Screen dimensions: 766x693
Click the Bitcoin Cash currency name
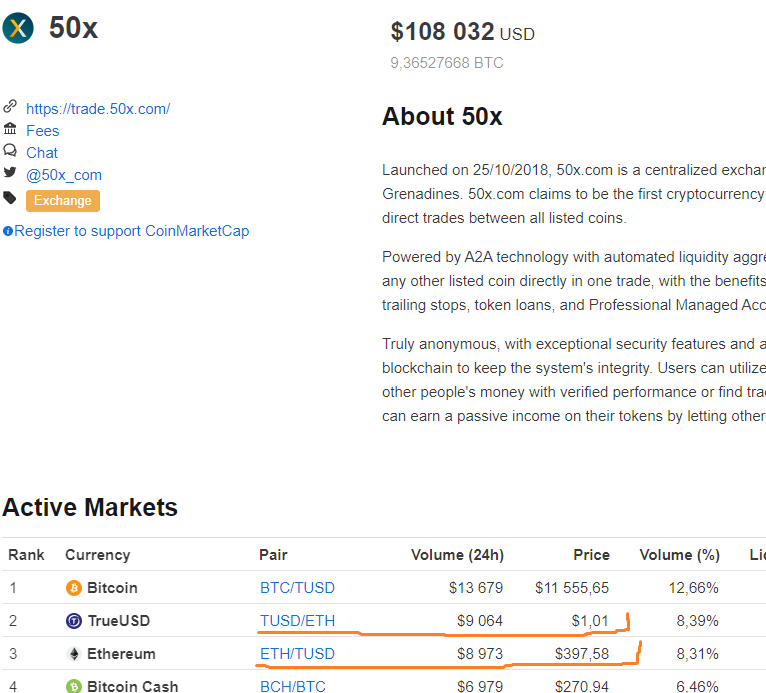pyautogui.click(x=132, y=686)
